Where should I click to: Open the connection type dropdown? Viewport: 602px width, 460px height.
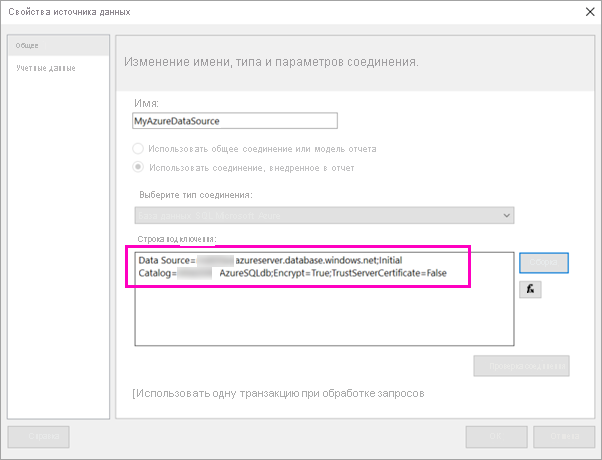(324, 215)
